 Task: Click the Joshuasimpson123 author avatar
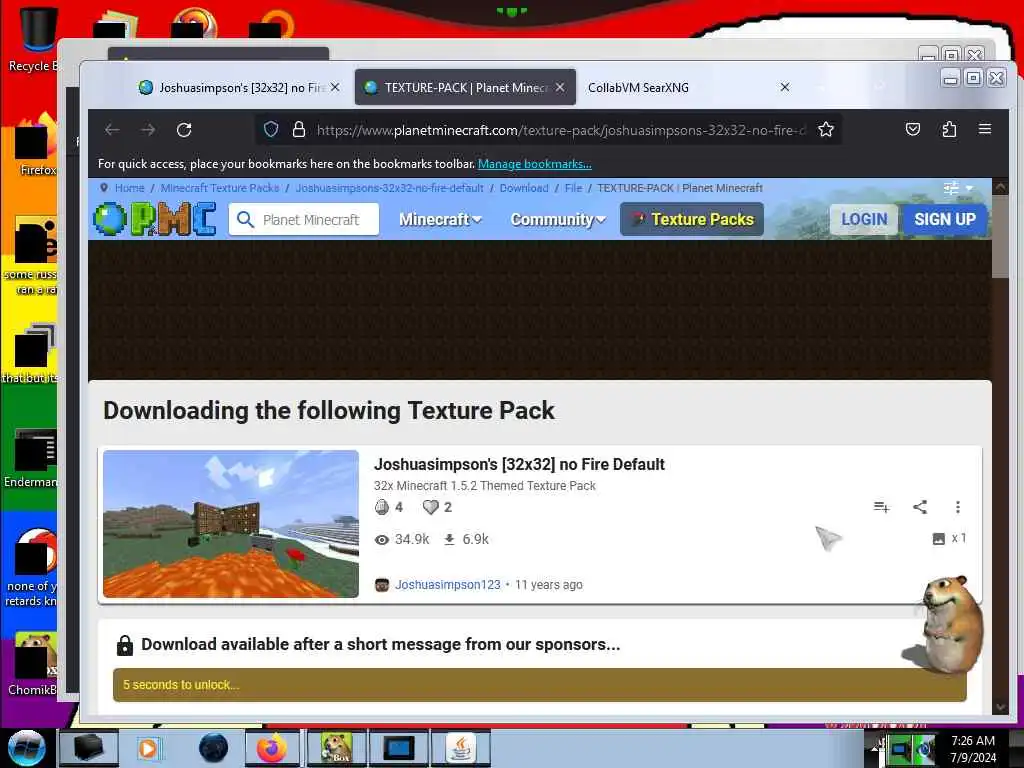382,584
